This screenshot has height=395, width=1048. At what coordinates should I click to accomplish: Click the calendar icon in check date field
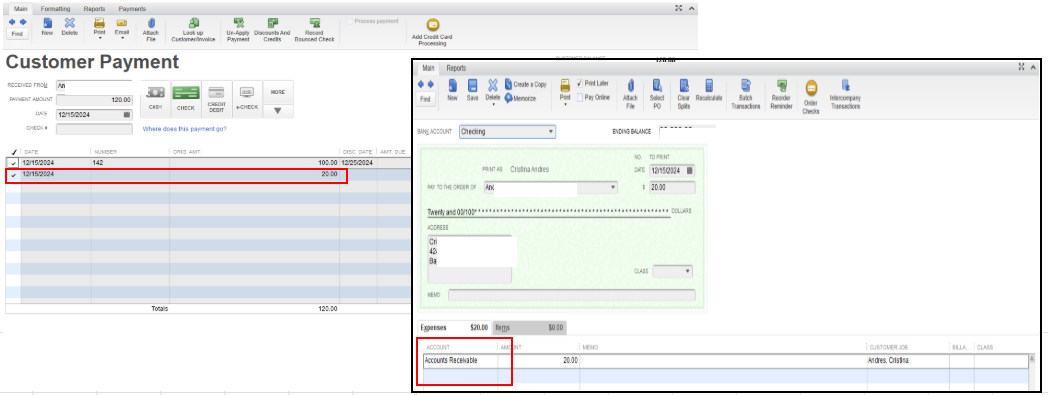[x=689, y=170]
